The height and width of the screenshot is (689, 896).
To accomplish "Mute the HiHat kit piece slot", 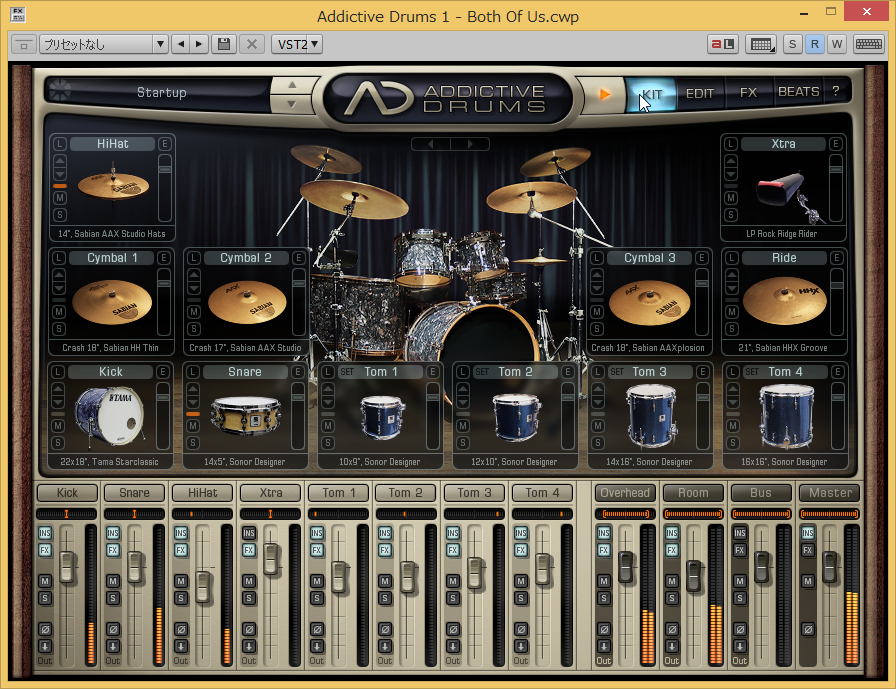I will (59, 198).
